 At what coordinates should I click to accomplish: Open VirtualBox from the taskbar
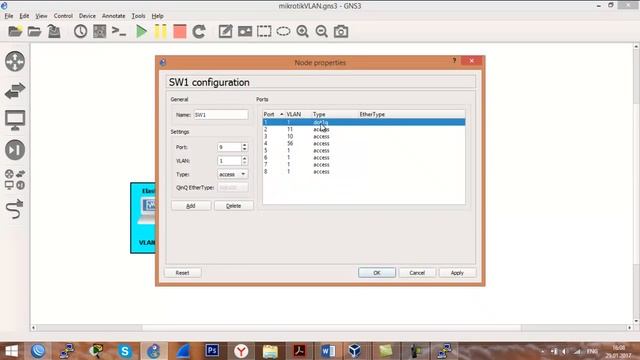354,351
